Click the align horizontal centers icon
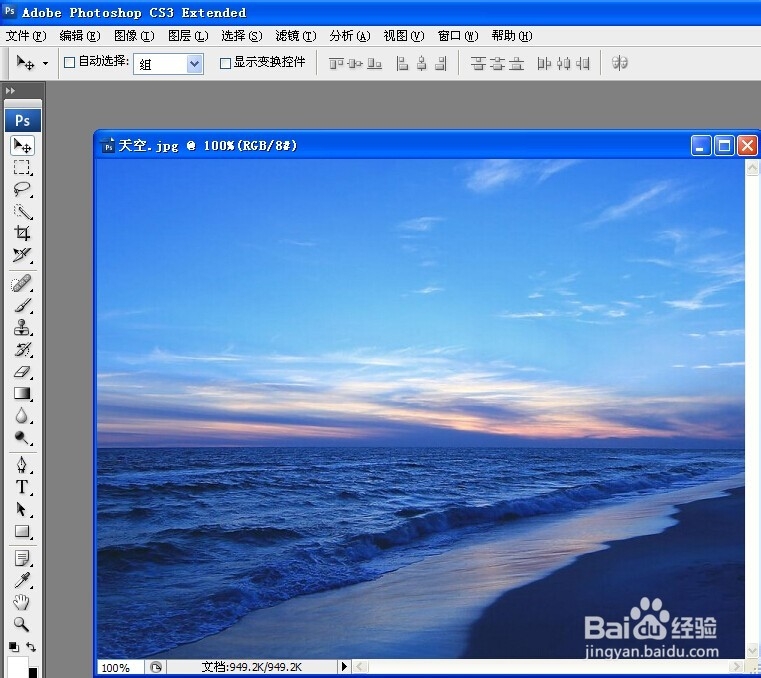Screen dimensions: 761x678 tap(422, 63)
